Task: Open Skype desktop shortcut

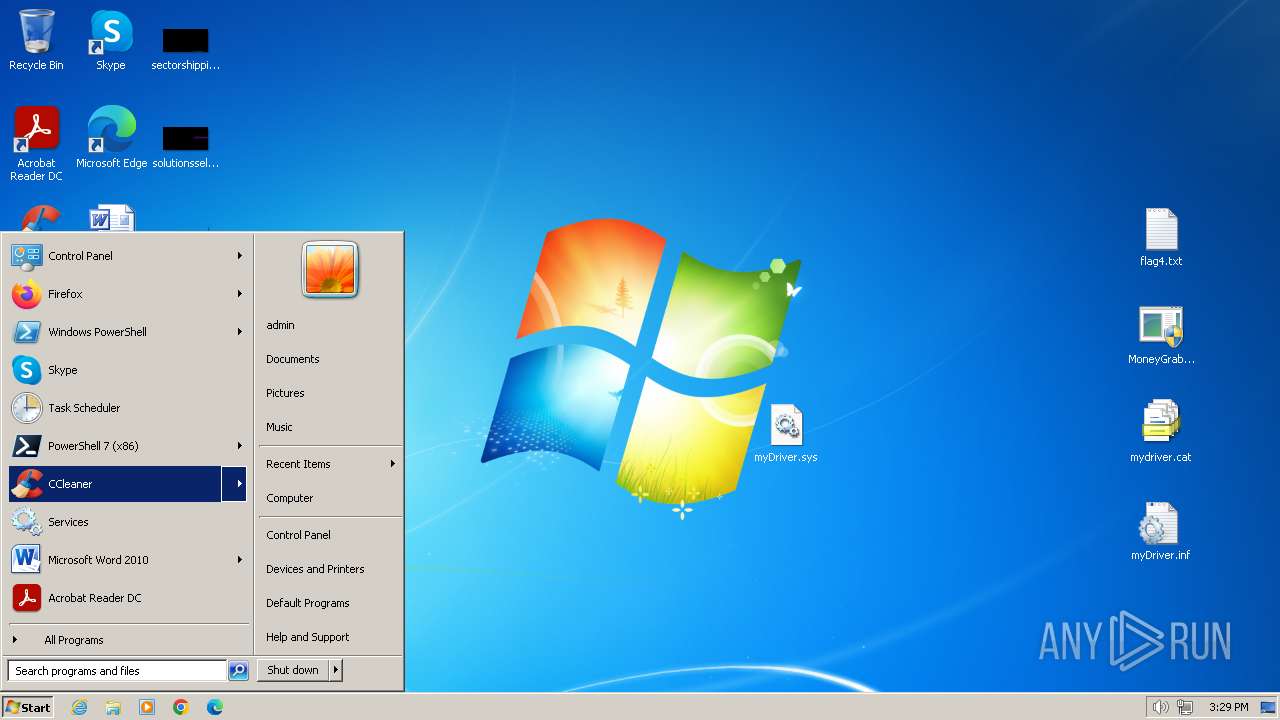Action: pyautogui.click(x=110, y=40)
